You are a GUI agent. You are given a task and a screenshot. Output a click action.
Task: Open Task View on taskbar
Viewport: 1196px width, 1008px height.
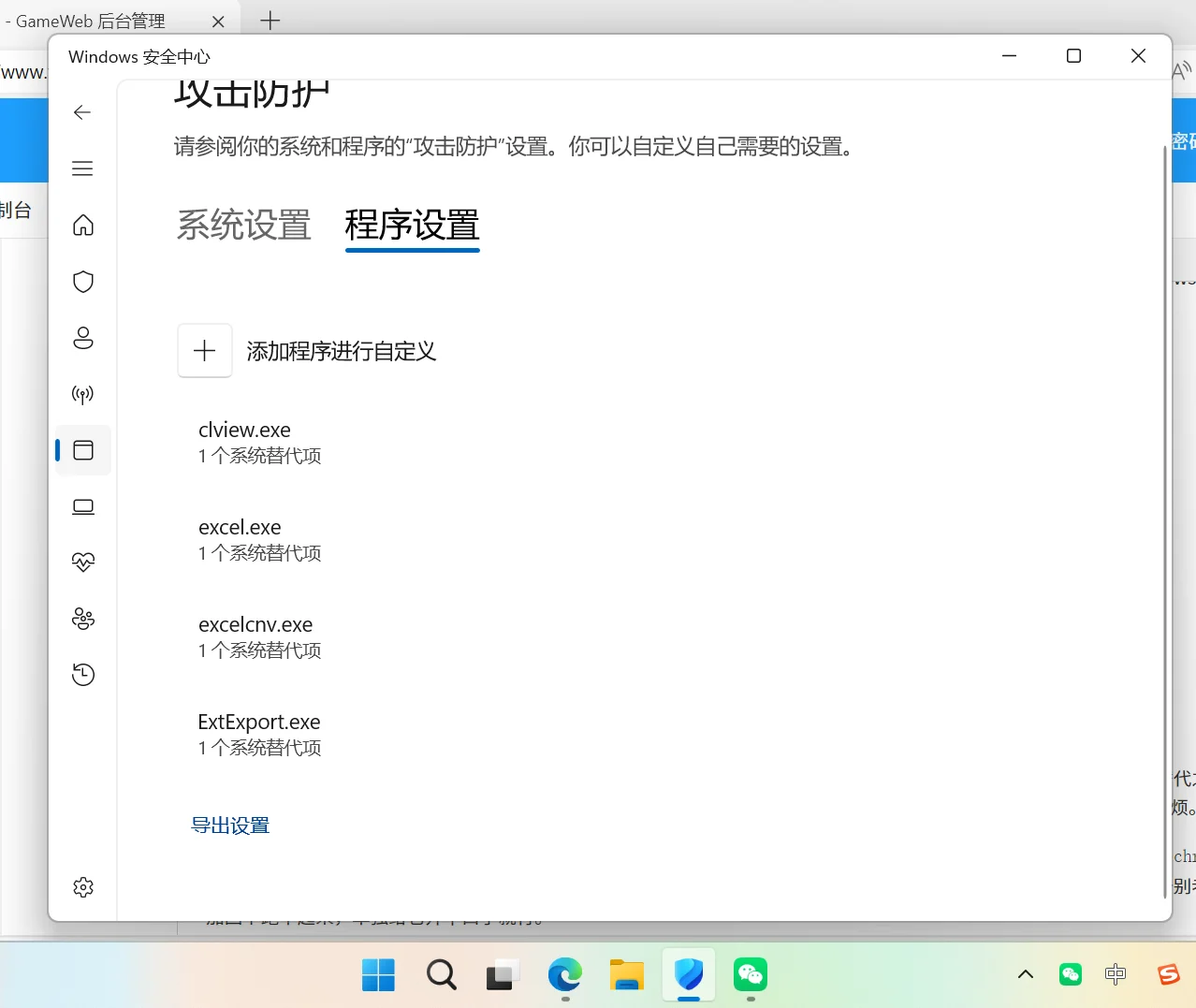coord(503,975)
